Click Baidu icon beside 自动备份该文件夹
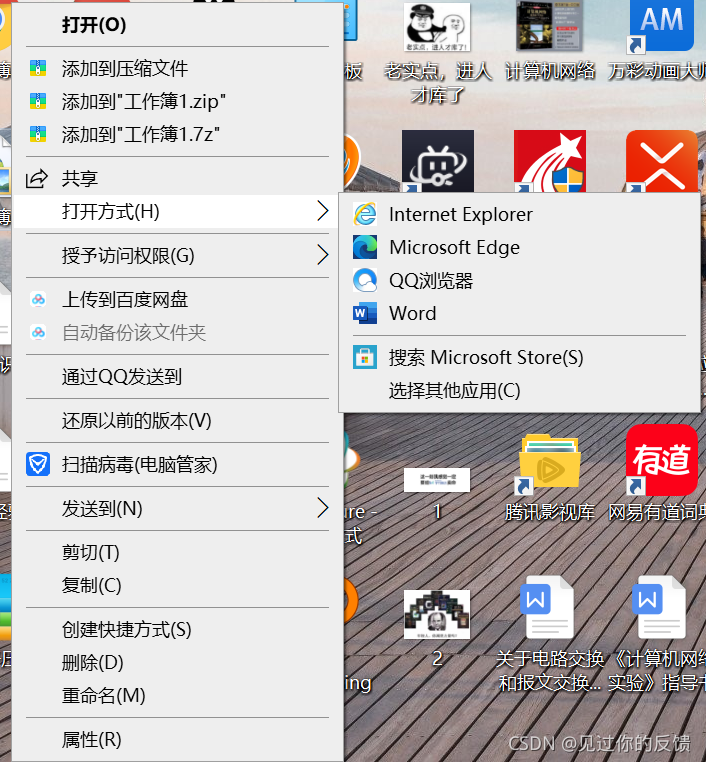The image size is (706, 762). 38,332
